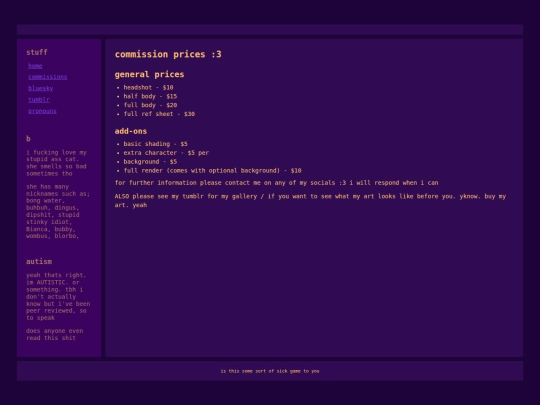Click the 'i fucking love my' cat paragraph

[x=56, y=163]
